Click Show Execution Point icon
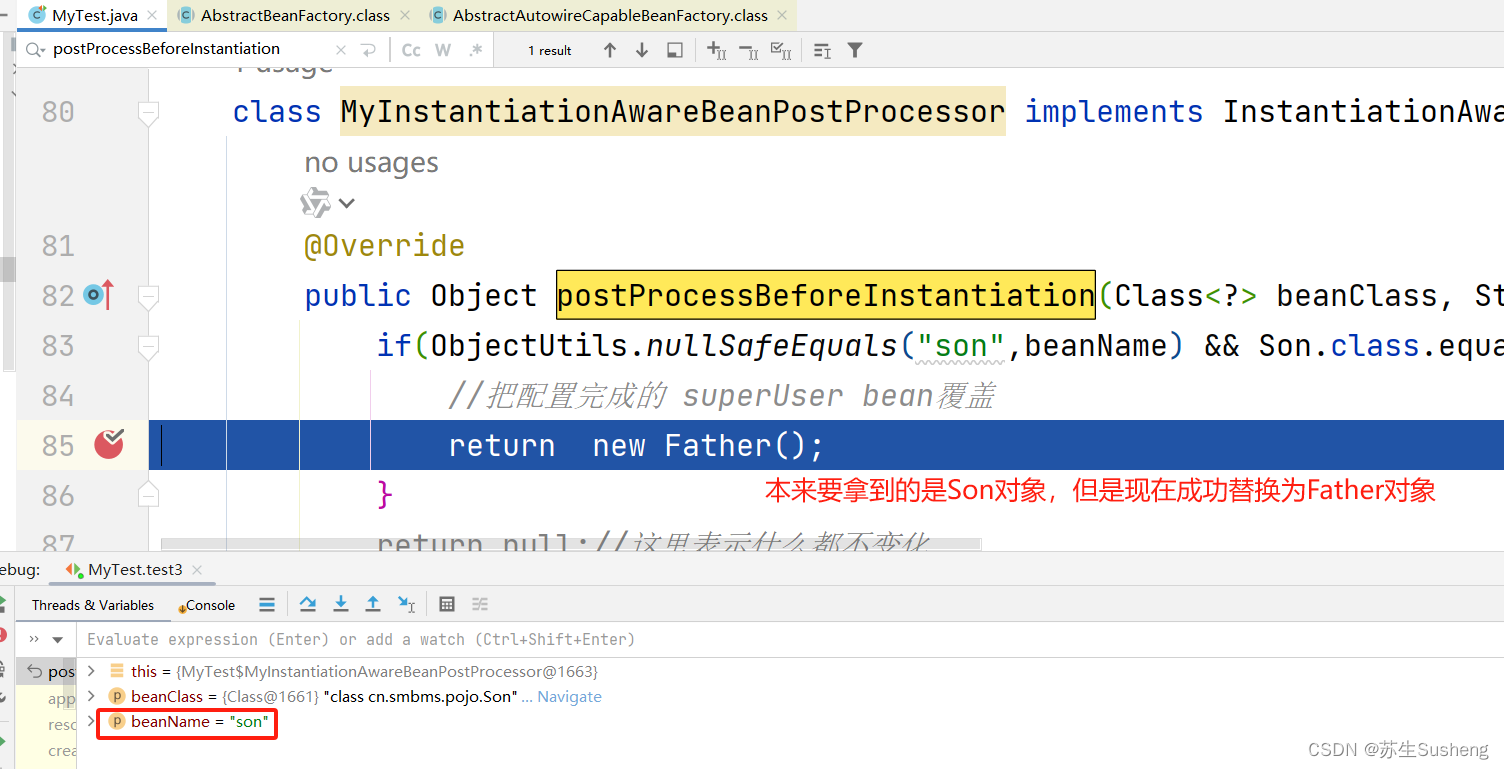This screenshot has width=1504, height=769. (x=267, y=604)
